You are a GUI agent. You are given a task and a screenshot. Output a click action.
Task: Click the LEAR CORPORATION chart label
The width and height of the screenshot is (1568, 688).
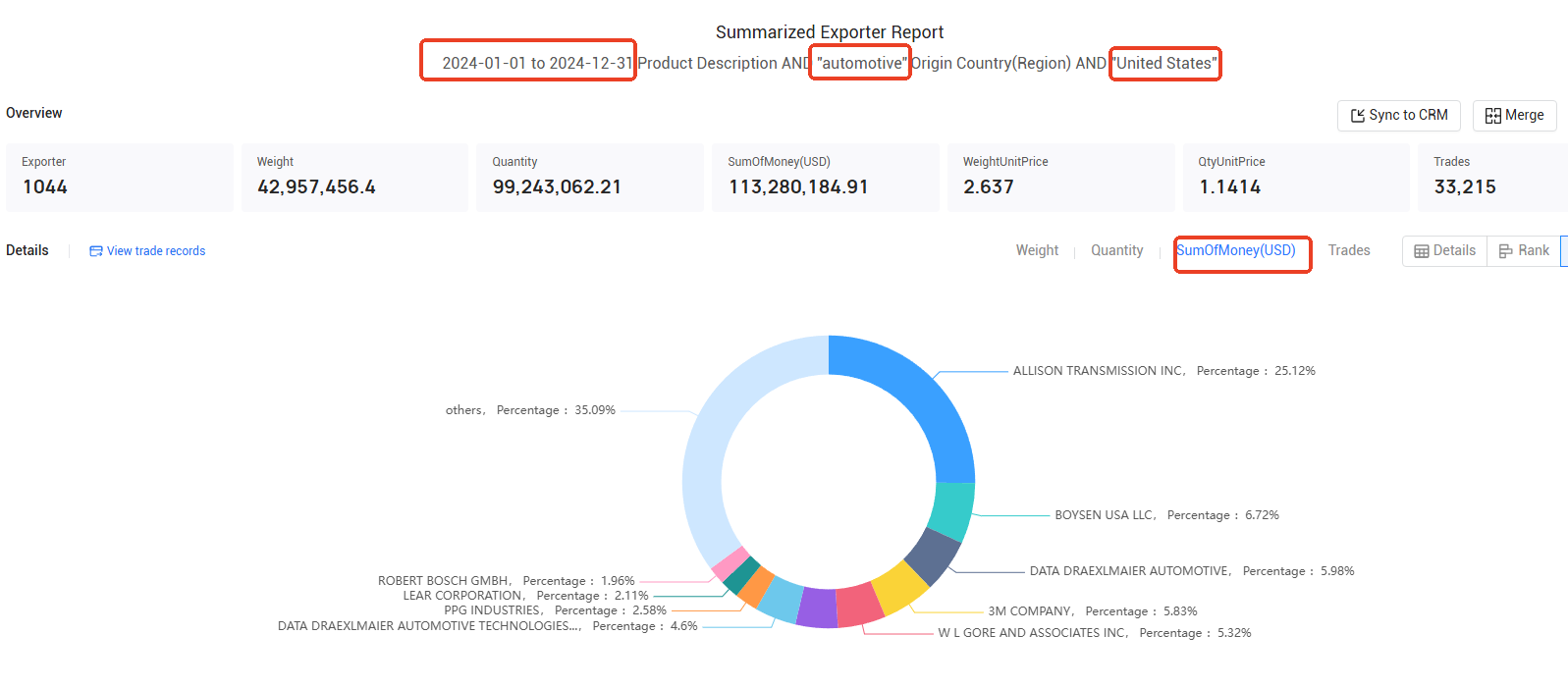525,596
